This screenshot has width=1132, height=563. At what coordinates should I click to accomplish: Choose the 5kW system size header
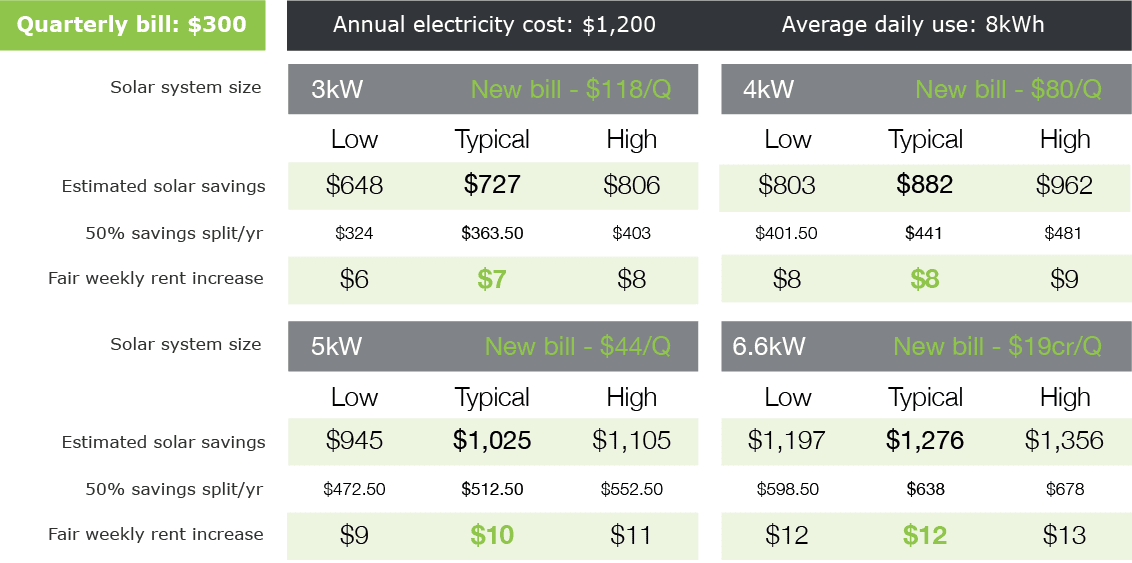337,346
